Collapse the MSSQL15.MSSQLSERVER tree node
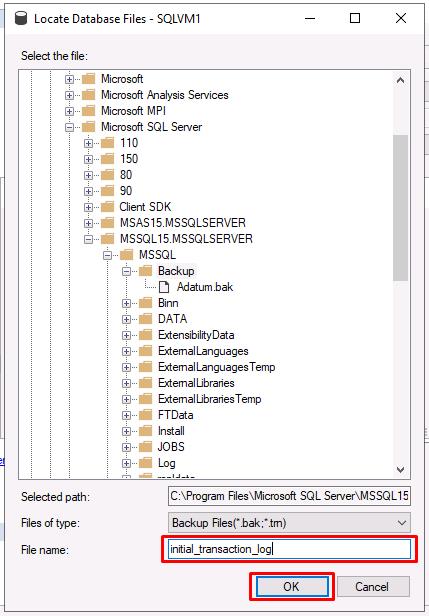Image resolution: width=429 pixels, height=616 pixels. point(88,239)
